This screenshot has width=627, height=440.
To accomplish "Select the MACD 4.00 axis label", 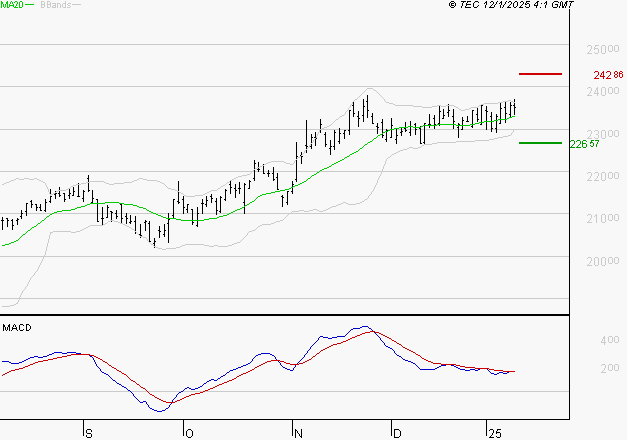I will tap(610, 340).
